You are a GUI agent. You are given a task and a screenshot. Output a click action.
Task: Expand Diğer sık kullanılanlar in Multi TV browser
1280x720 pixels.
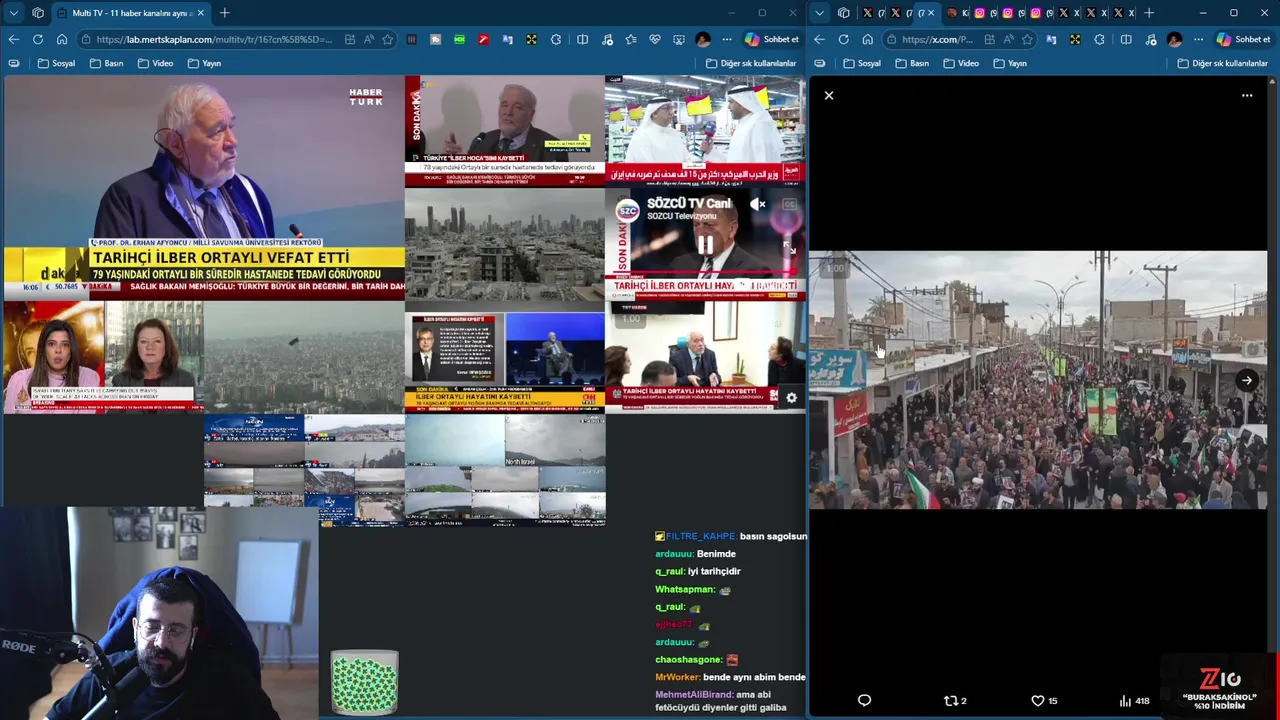point(750,63)
